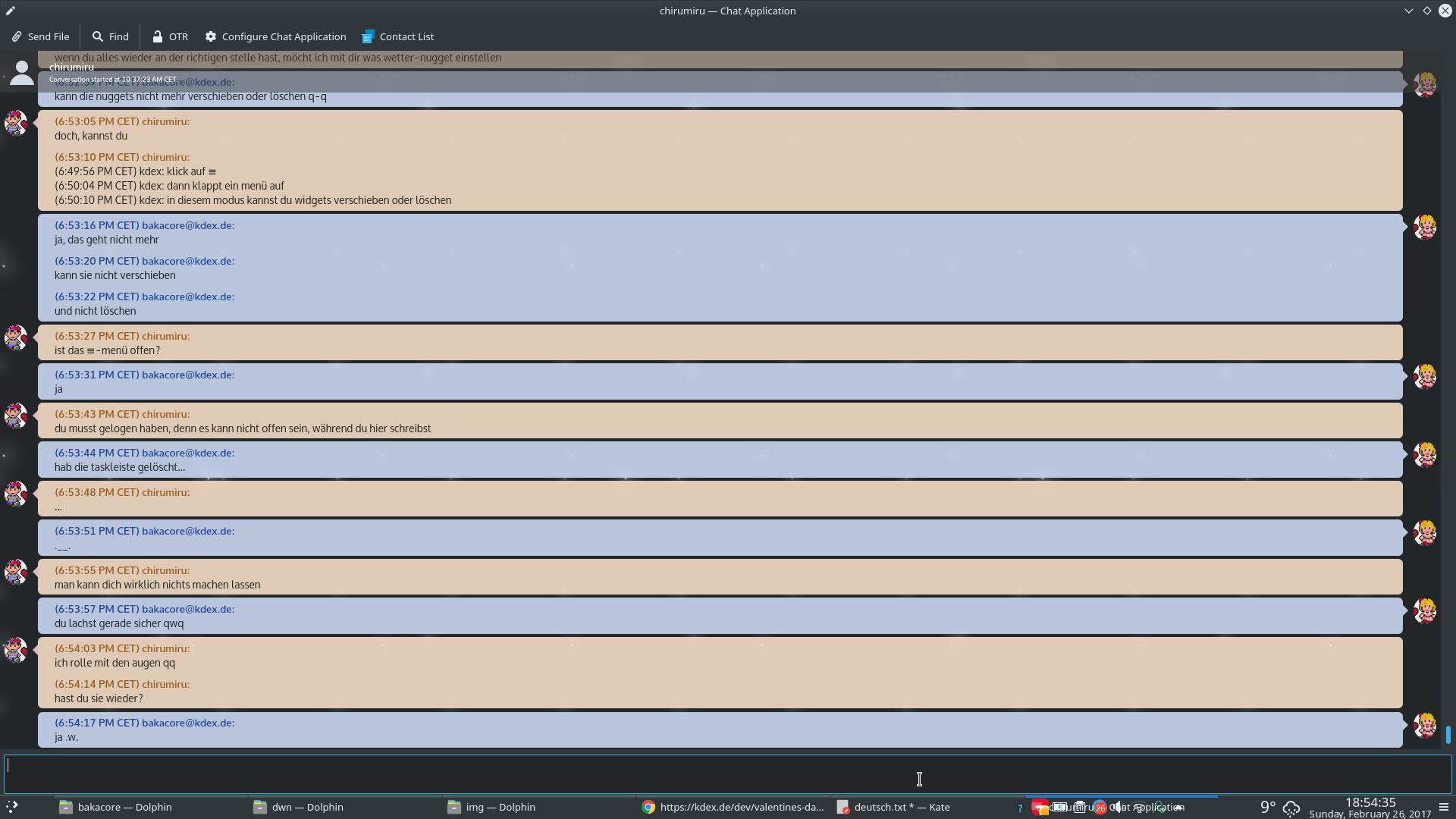The image size is (1456, 819).
Task: Click the message text input field
Action: [x=727, y=774]
